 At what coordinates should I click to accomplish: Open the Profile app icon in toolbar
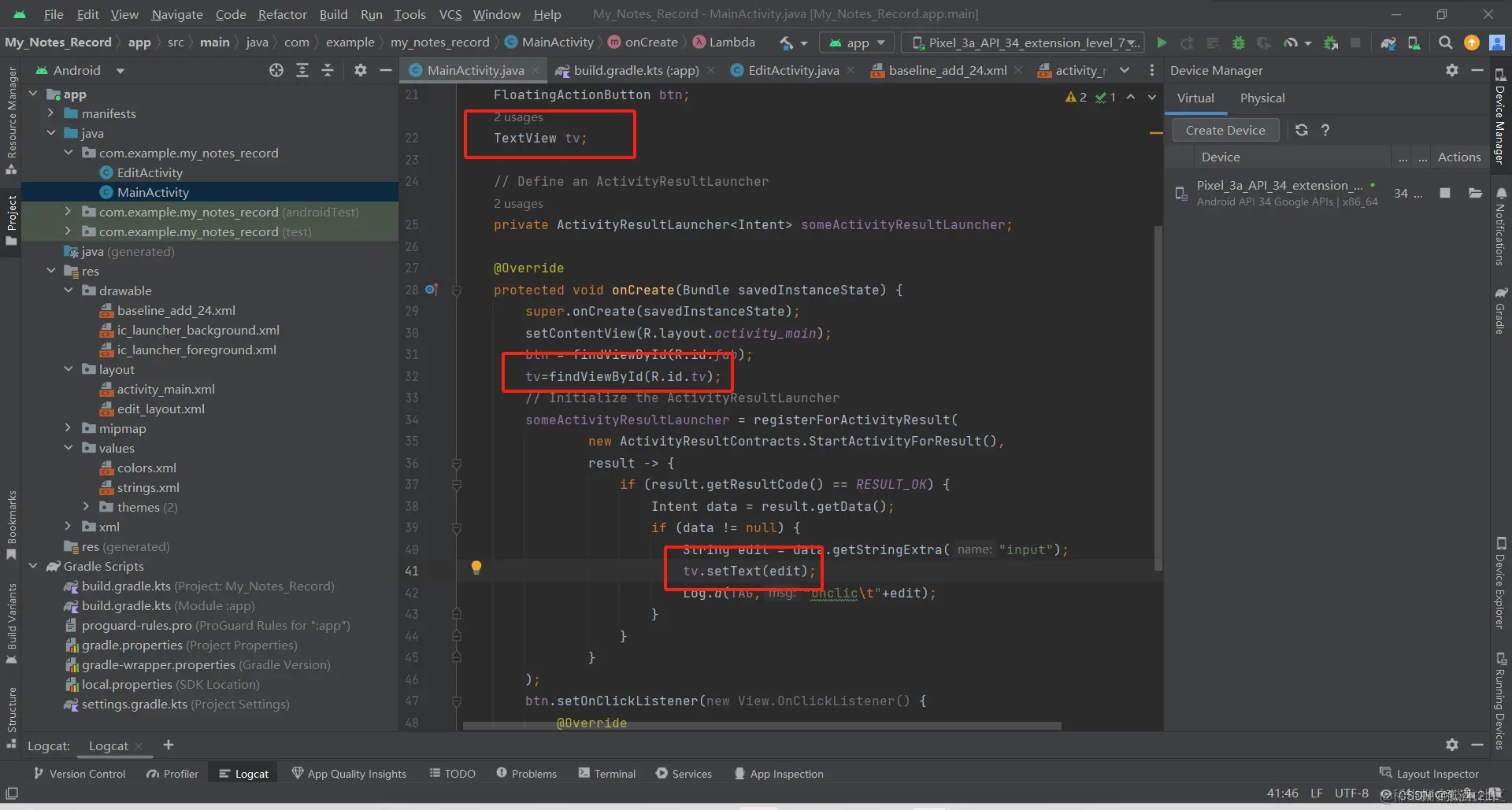tap(1291, 43)
